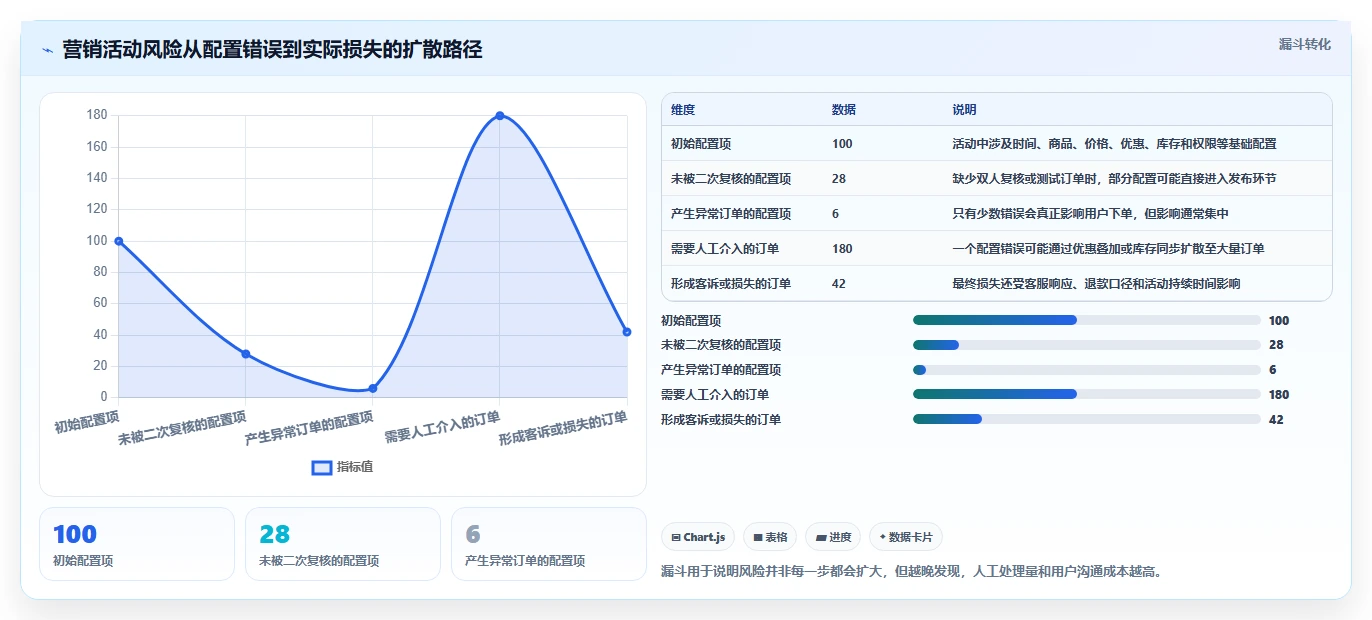Image resolution: width=1372 pixels, height=620 pixels.
Task: Click the 需要人工介入的订单 progress bar
Action: pos(1086,395)
